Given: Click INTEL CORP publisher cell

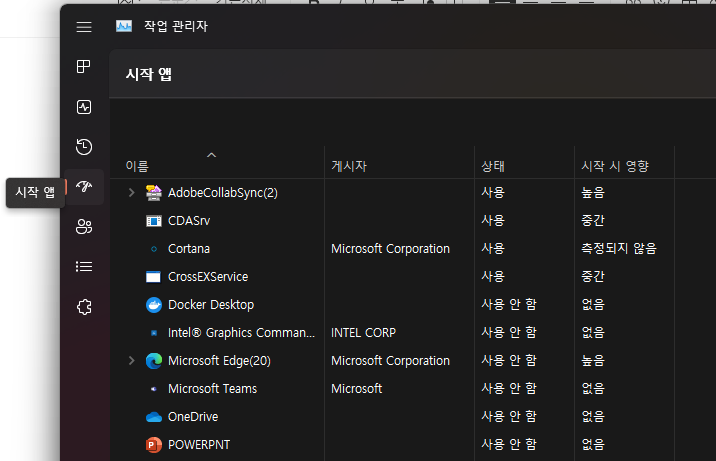Looking at the screenshot, I should (363, 333).
